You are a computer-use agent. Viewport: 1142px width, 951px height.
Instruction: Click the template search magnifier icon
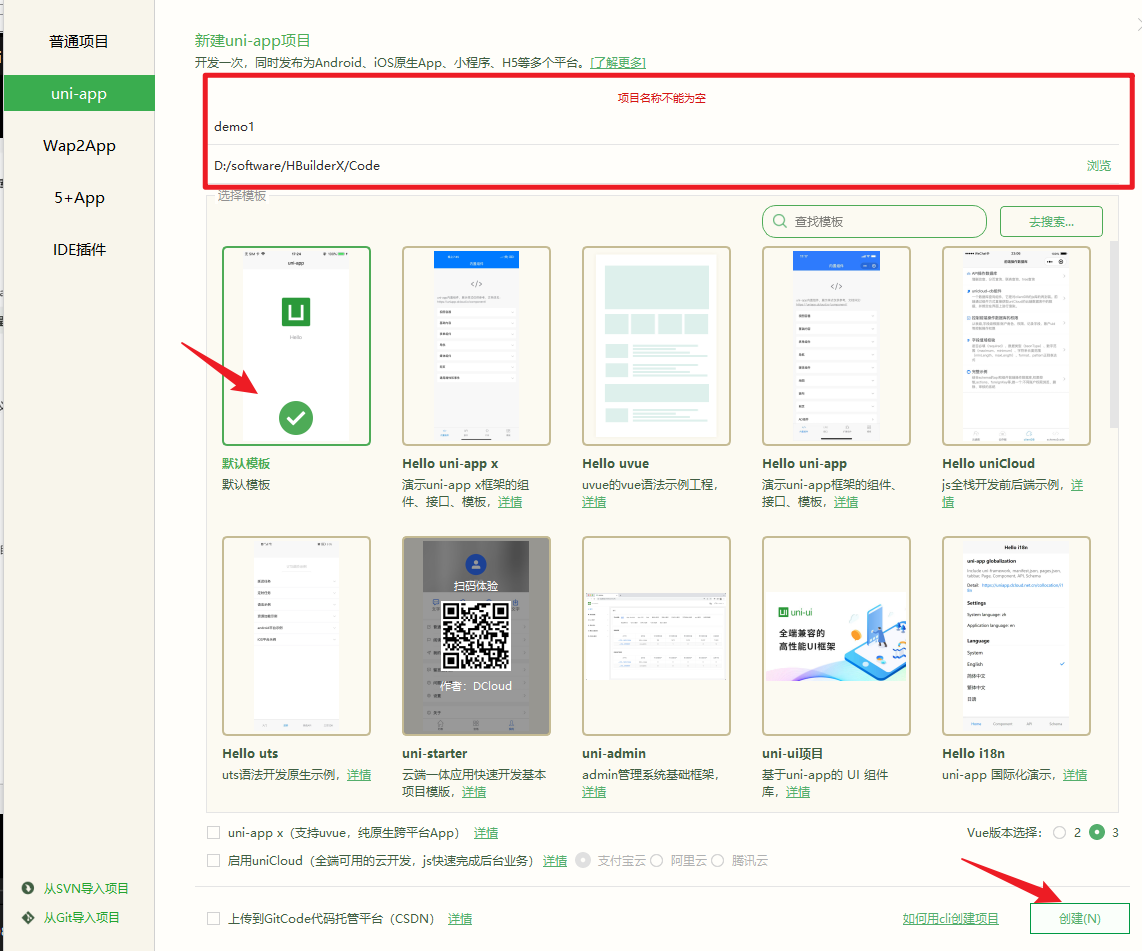[x=779, y=221]
